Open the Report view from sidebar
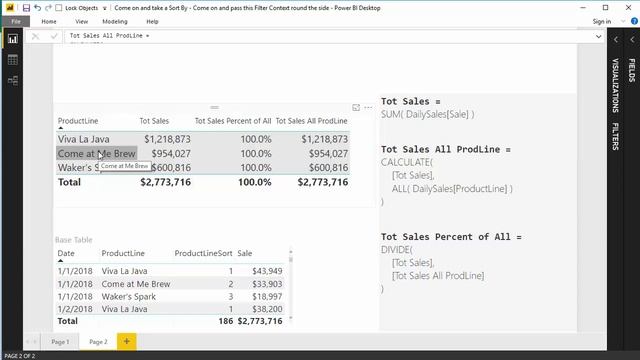 pyautogui.click(x=13, y=39)
